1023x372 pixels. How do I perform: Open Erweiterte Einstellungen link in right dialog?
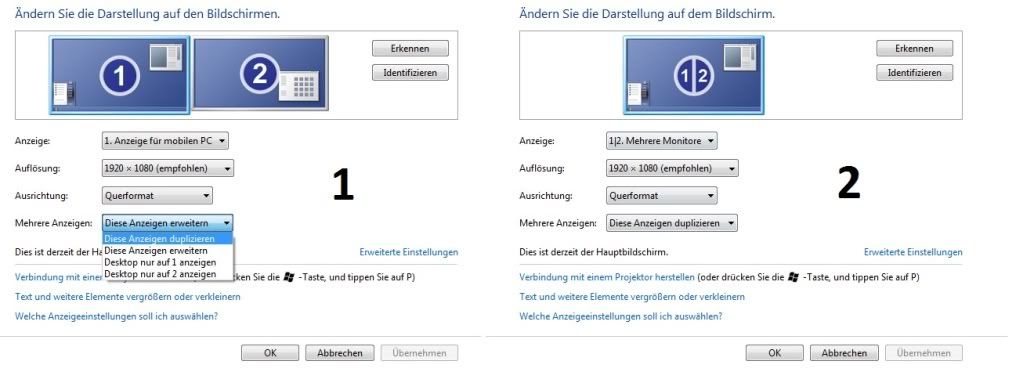click(x=913, y=252)
